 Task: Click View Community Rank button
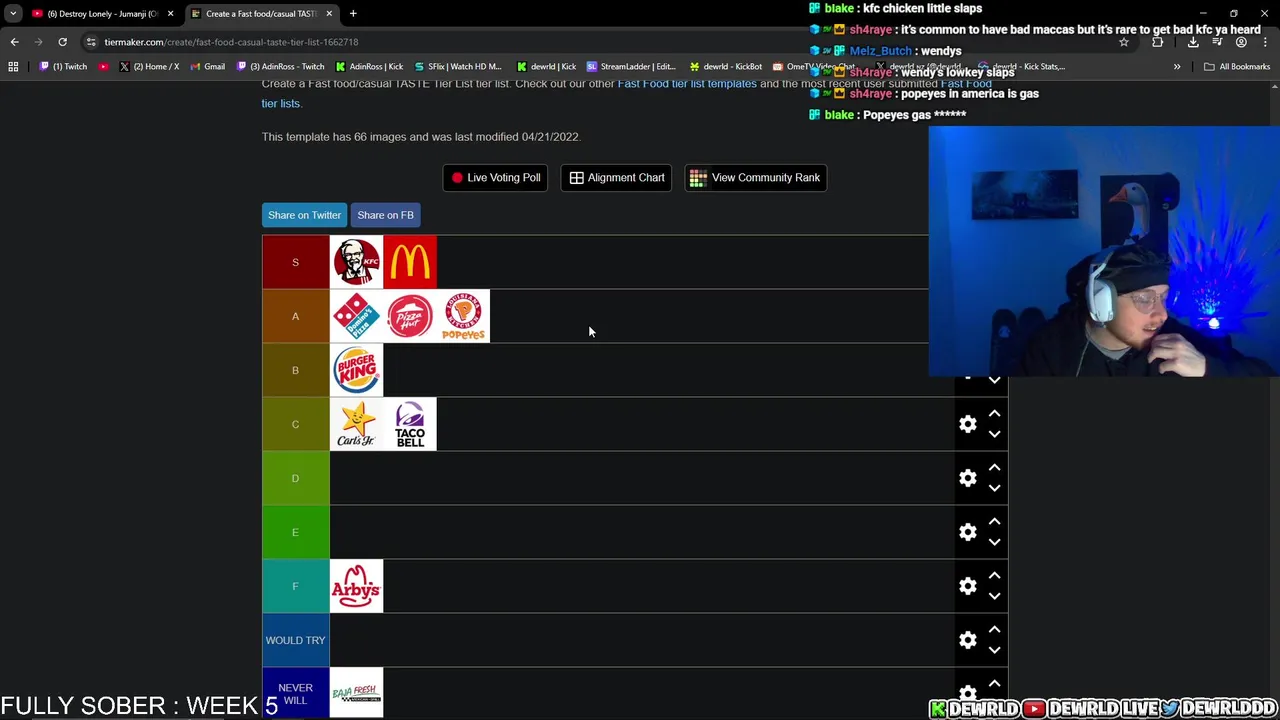coord(755,177)
